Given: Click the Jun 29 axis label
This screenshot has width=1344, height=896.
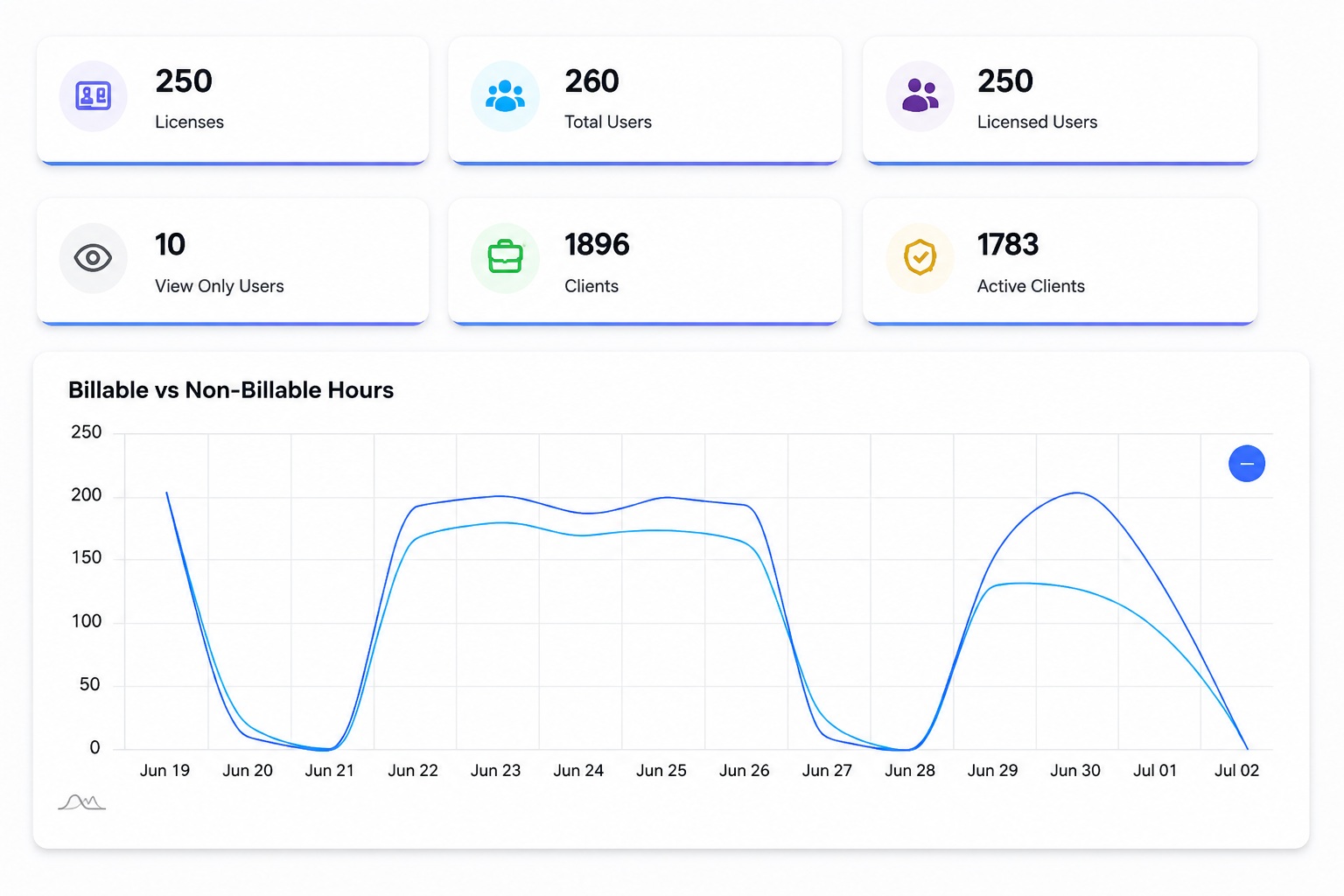Looking at the screenshot, I should (993, 771).
